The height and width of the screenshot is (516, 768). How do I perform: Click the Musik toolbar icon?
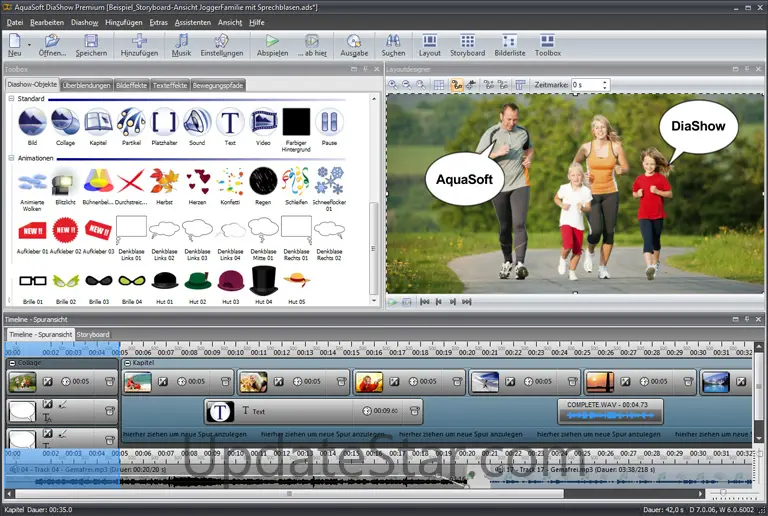tap(181, 44)
